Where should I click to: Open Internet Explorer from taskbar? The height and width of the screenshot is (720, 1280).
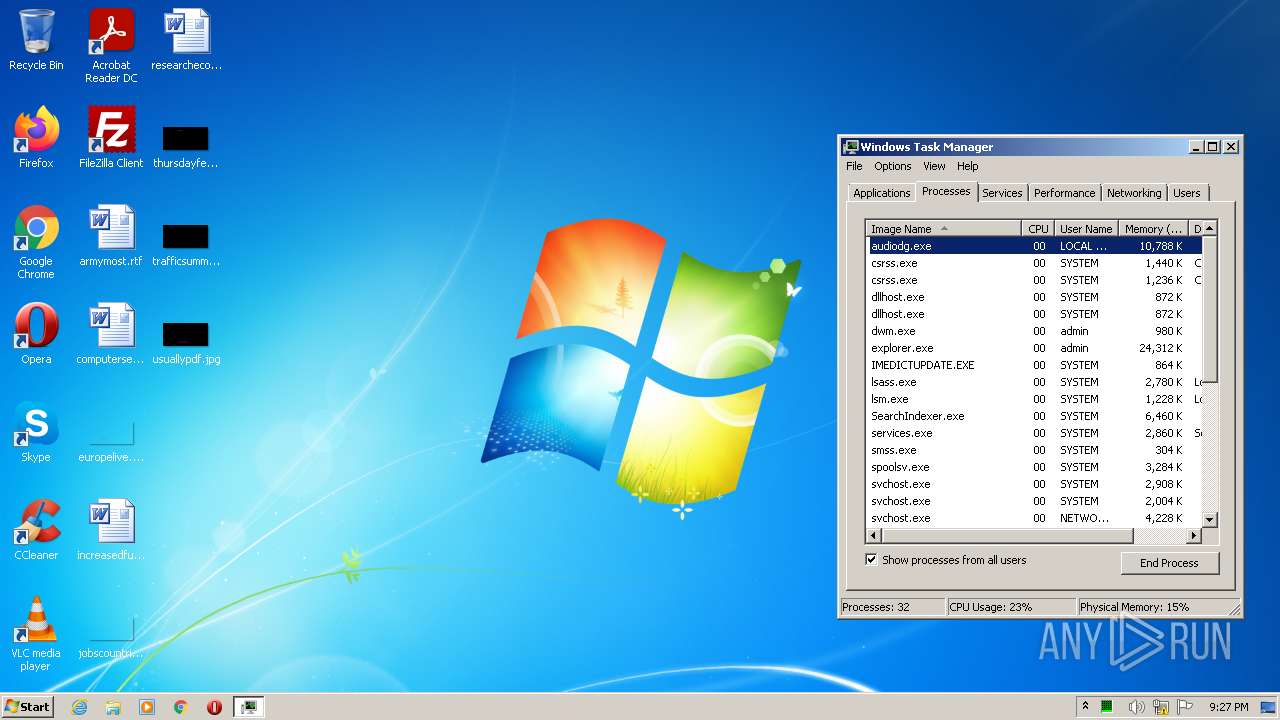(x=79, y=707)
